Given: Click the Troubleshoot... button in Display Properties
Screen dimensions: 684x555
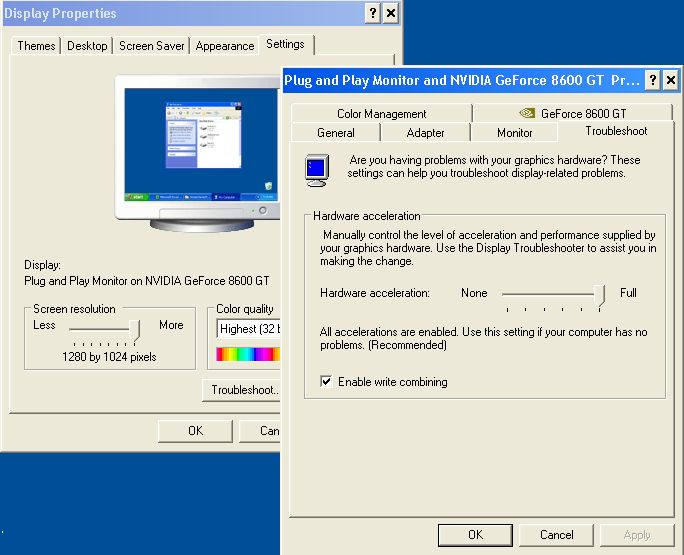Looking at the screenshot, I should tap(241, 390).
